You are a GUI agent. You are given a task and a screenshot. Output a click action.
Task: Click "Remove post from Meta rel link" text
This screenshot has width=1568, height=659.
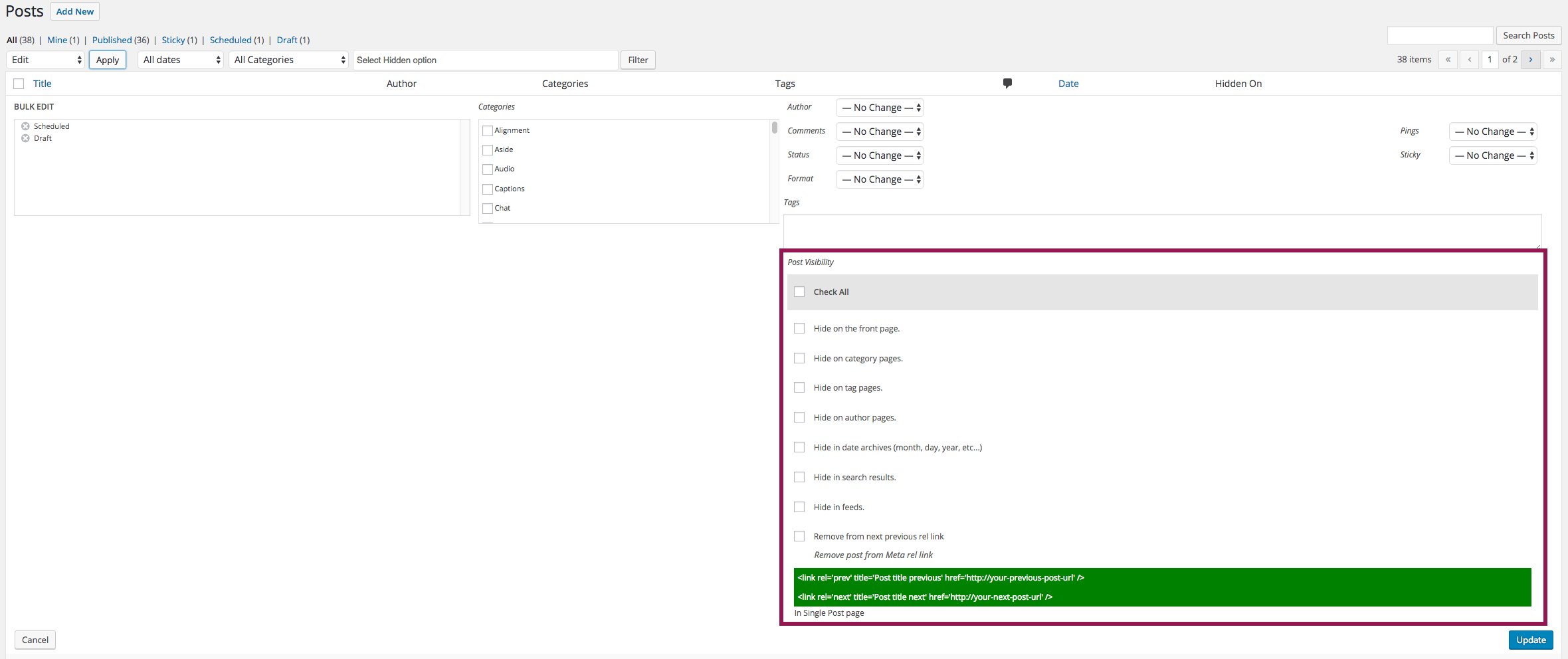874,555
